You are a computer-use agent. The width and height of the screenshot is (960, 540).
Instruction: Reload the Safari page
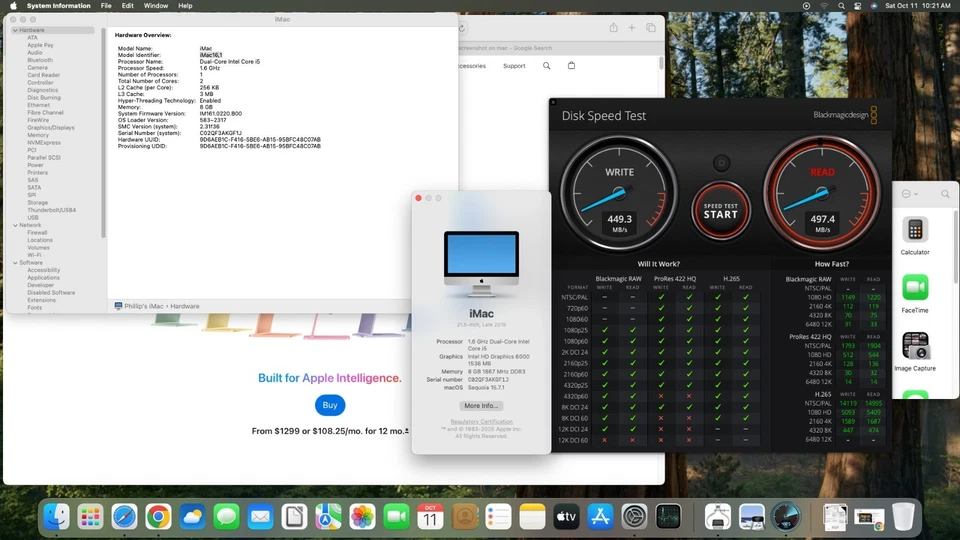tap(463, 28)
